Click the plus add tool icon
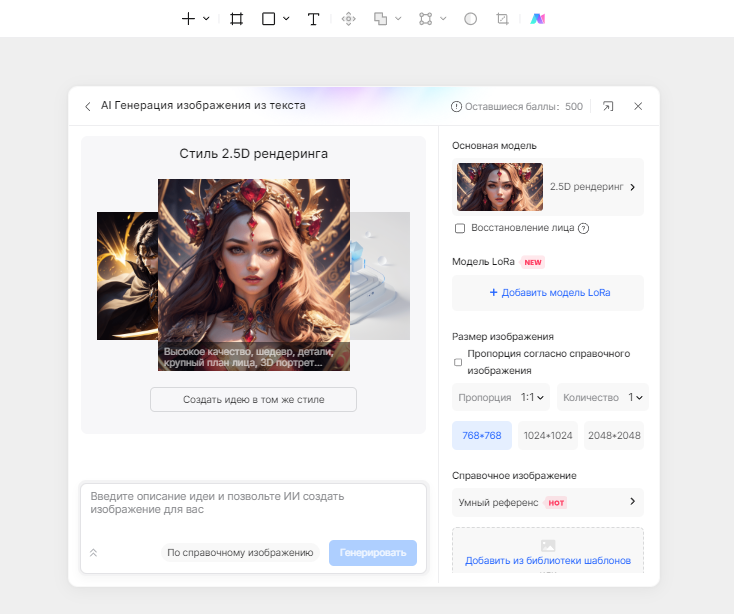 tap(188, 19)
